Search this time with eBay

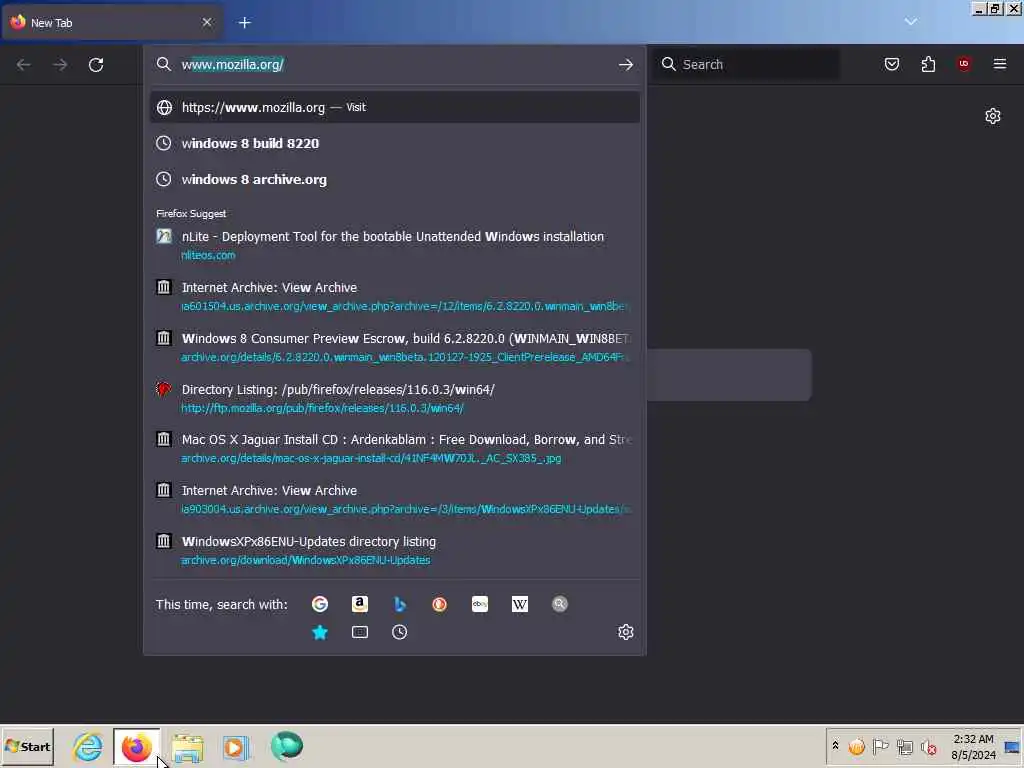pyautogui.click(x=480, y=604)
